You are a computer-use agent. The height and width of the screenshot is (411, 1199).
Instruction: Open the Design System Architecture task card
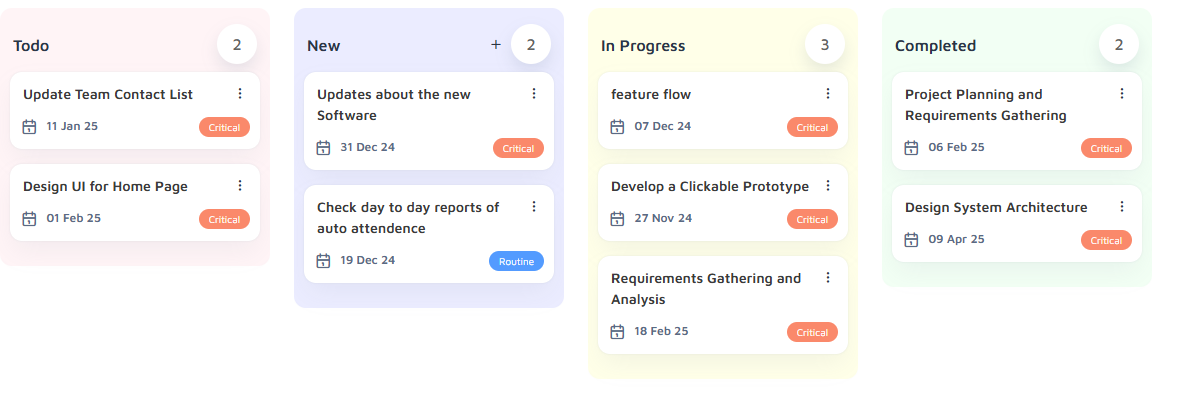[x=1016, y=223]
